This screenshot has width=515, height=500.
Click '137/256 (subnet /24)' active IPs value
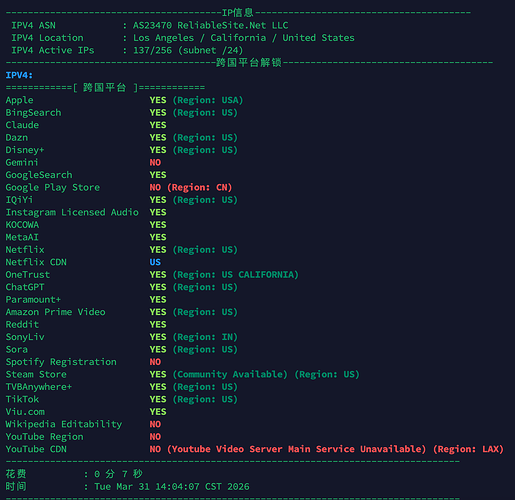pos(188,50)
